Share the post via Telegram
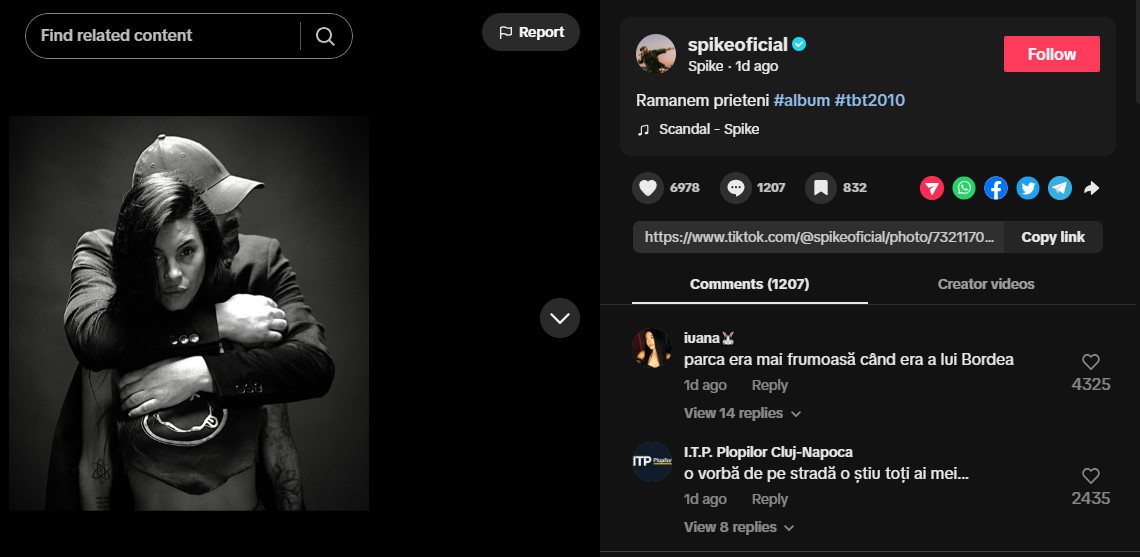1140x557 pixels. coord(1060,188)
